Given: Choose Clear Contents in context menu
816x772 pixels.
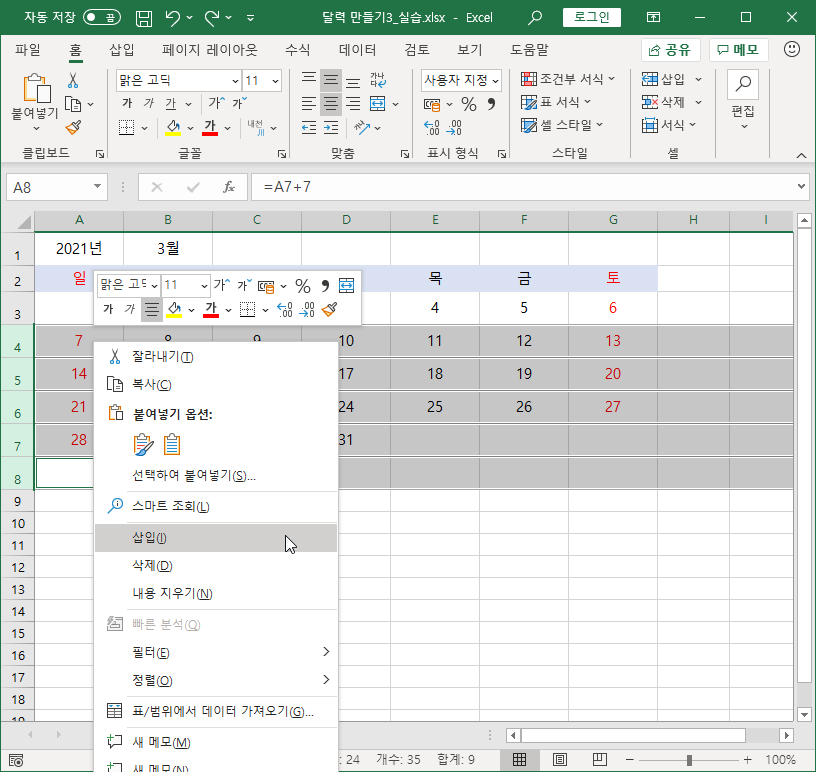Looking at the screenshot, I should click(216, 593).
